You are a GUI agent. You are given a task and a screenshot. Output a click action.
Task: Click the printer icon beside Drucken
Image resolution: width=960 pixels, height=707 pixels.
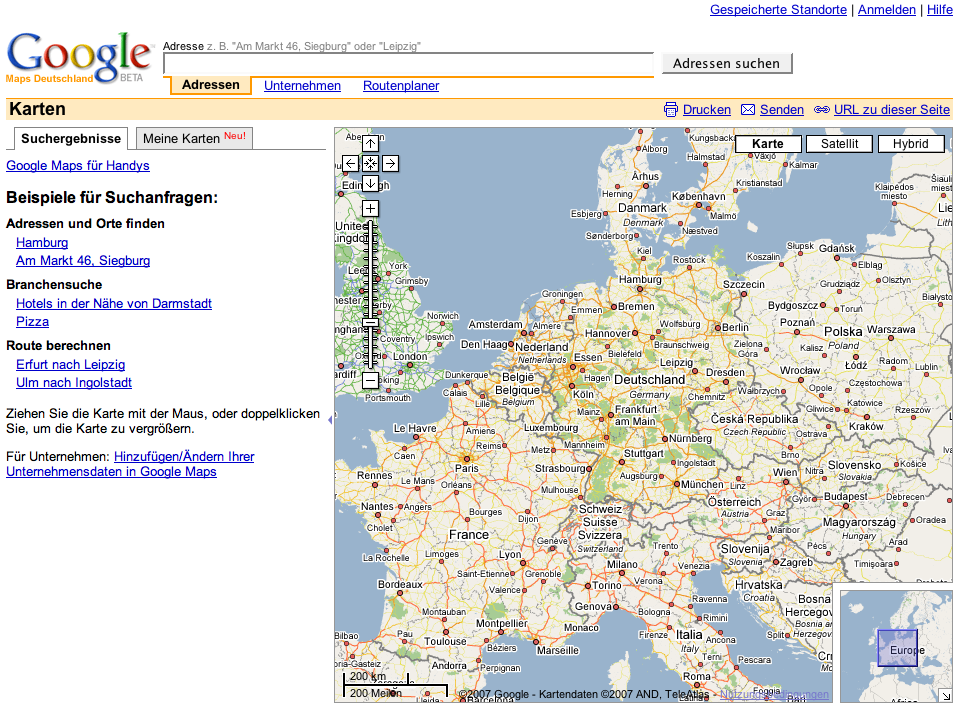671,110
